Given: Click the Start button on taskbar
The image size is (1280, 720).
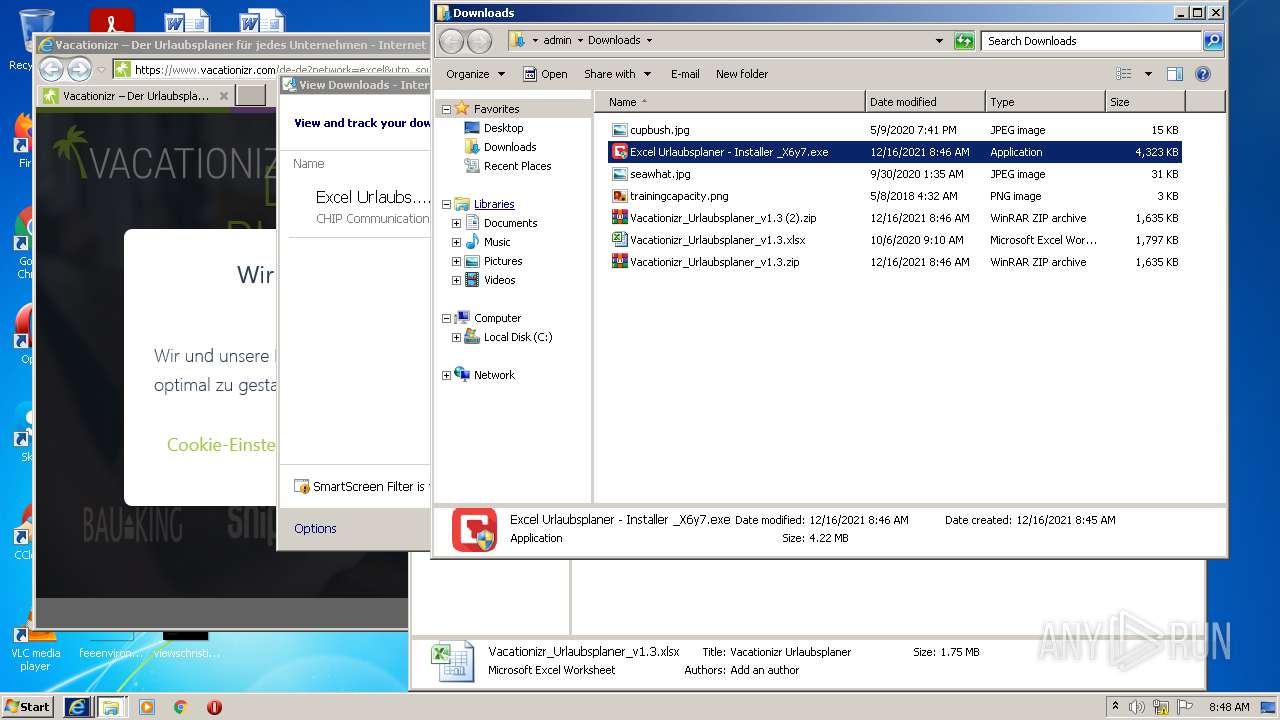Looking at the screenshot, I should point(27,706).
